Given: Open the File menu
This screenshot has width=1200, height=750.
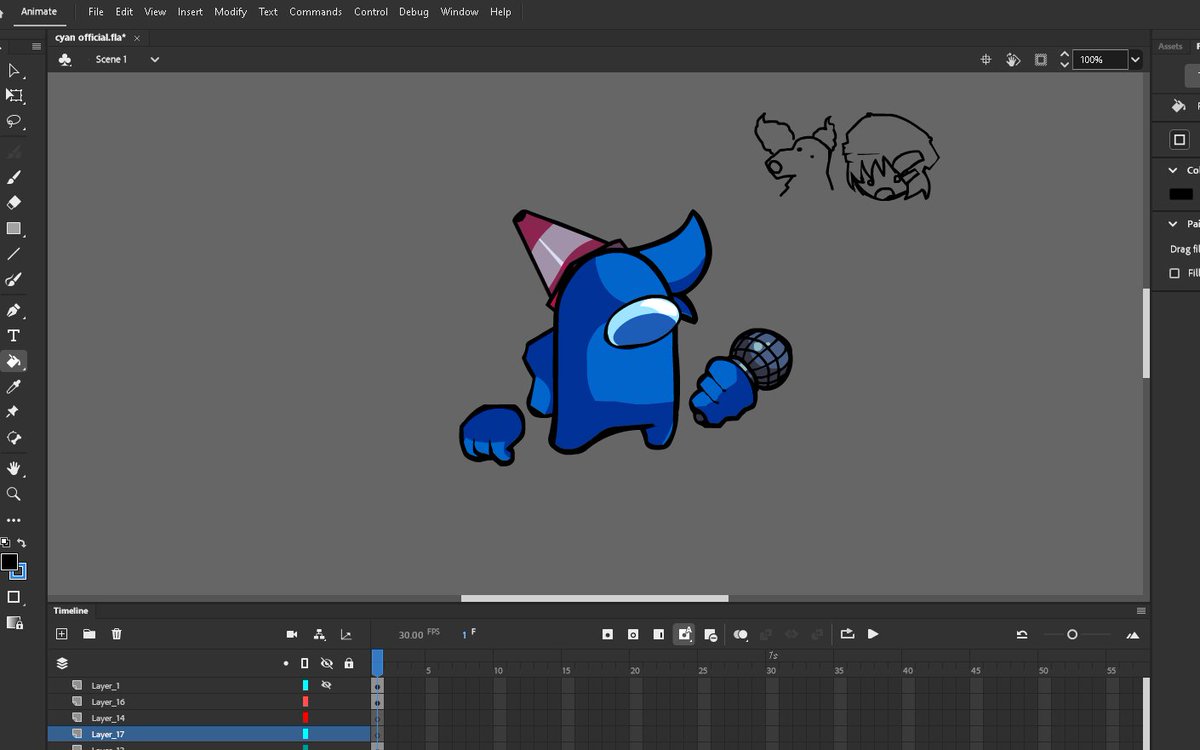Looking at the screenshot, I should [x=96, y=12].
